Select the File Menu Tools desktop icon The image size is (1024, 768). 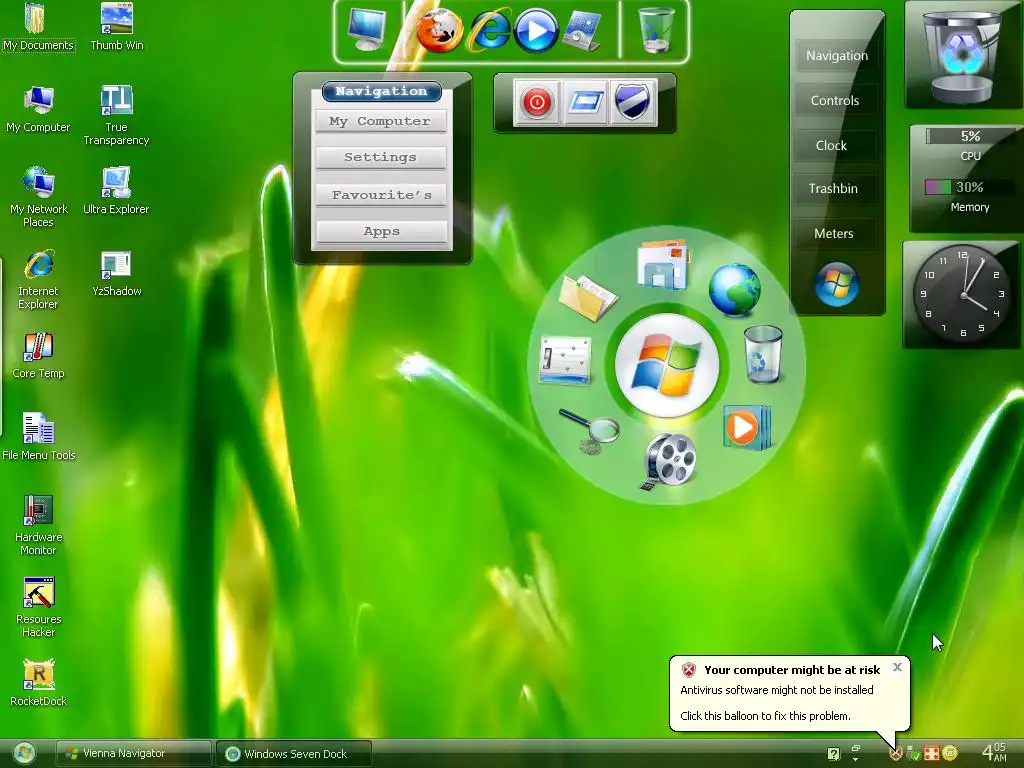pyautogui.click(x=38, y=437)
